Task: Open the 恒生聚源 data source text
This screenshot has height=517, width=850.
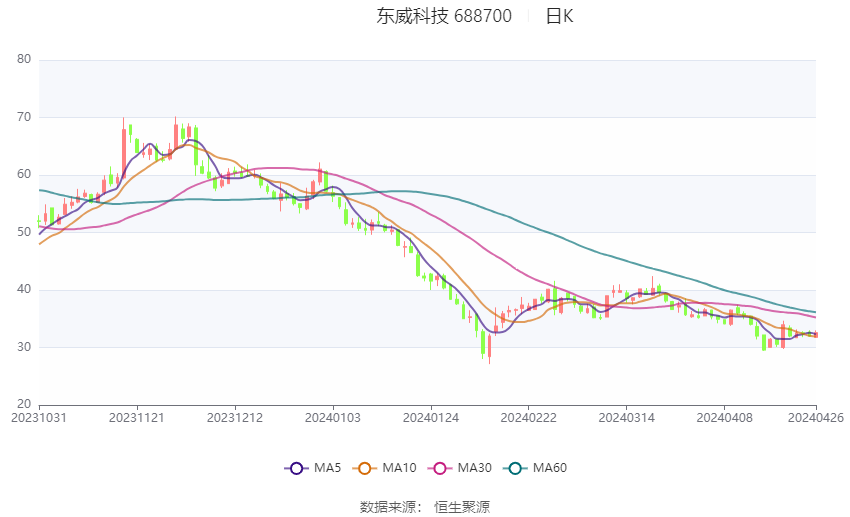Action: 462,507
